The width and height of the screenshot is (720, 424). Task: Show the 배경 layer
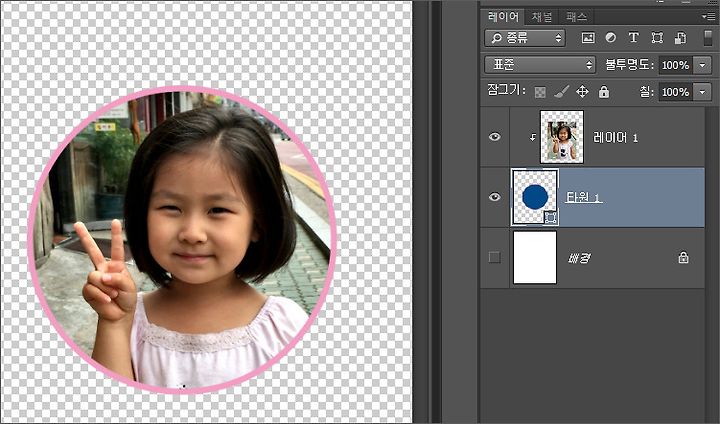pos(495,257)
